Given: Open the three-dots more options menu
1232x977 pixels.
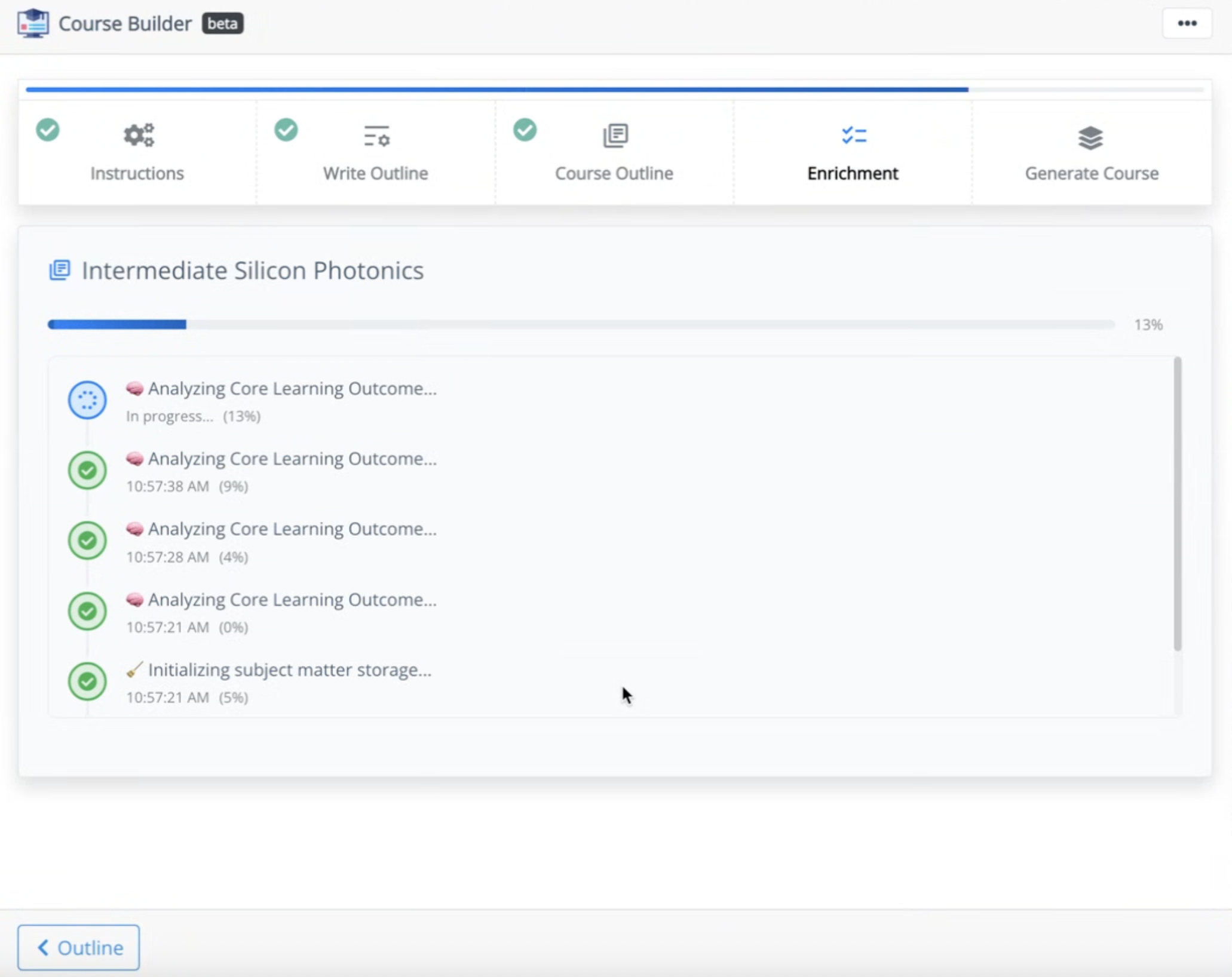Looking at the screenshot, I should 1187,24.
